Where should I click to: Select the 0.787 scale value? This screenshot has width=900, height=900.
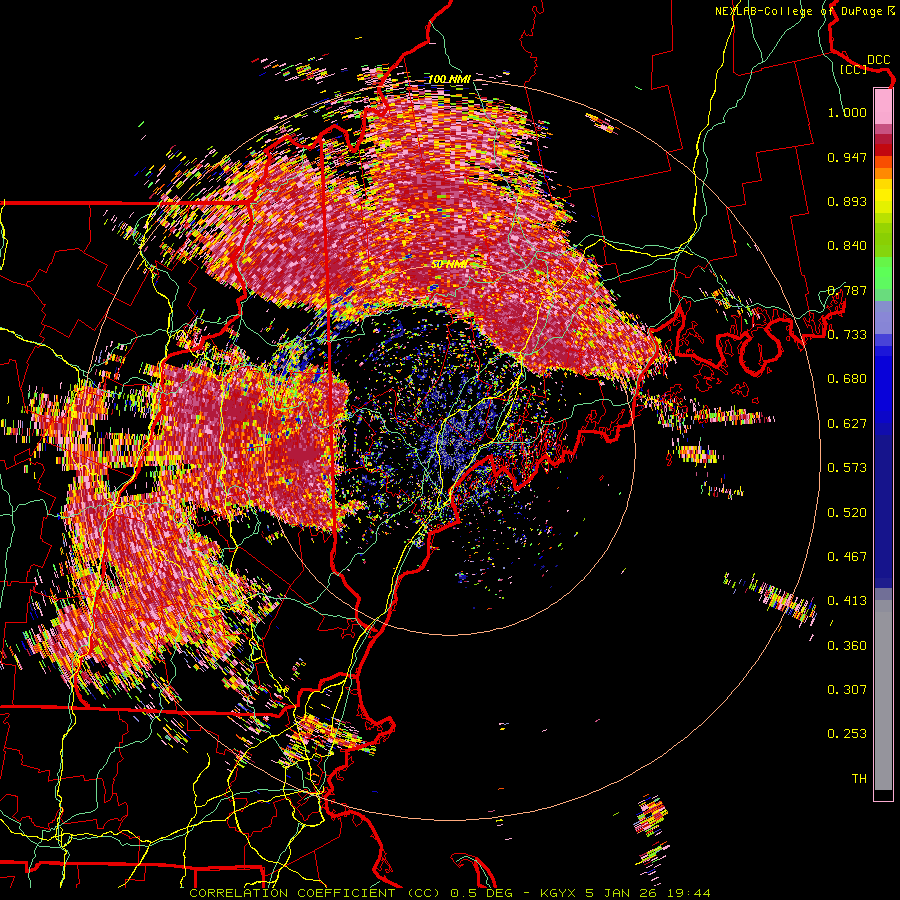(847, 290)
